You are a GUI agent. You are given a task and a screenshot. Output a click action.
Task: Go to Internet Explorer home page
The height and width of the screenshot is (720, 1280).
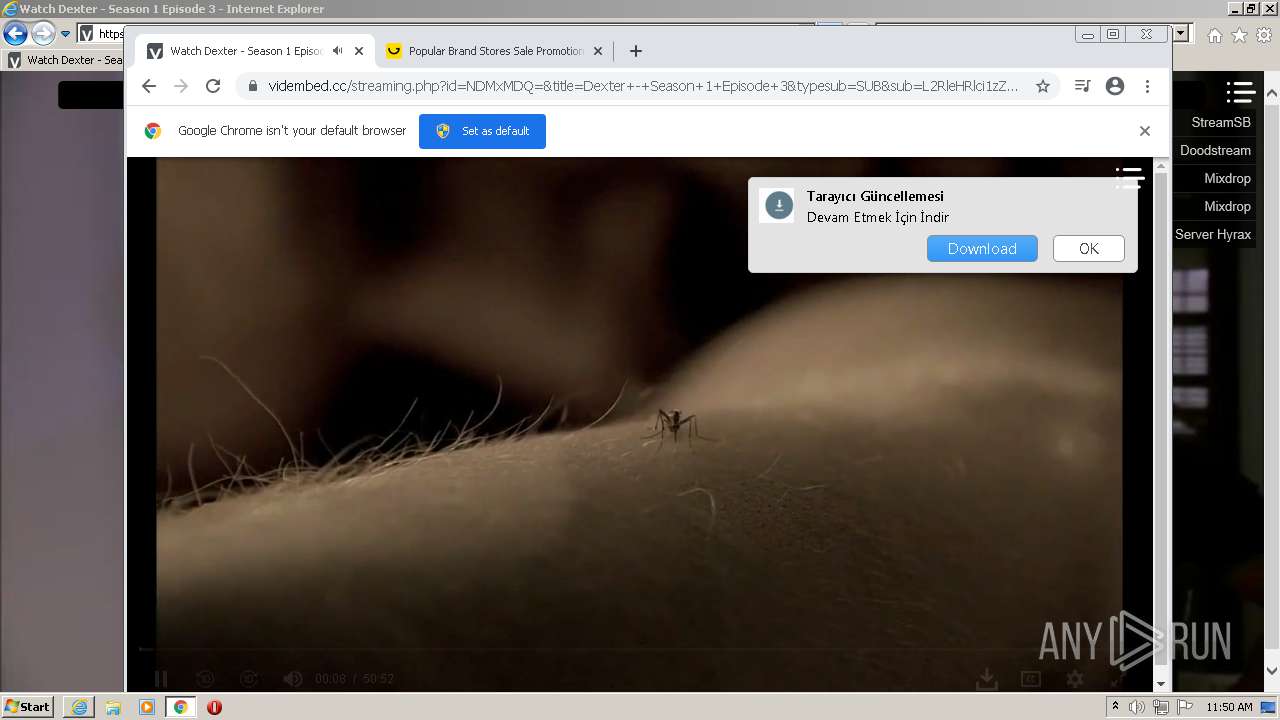[1214, 35]
